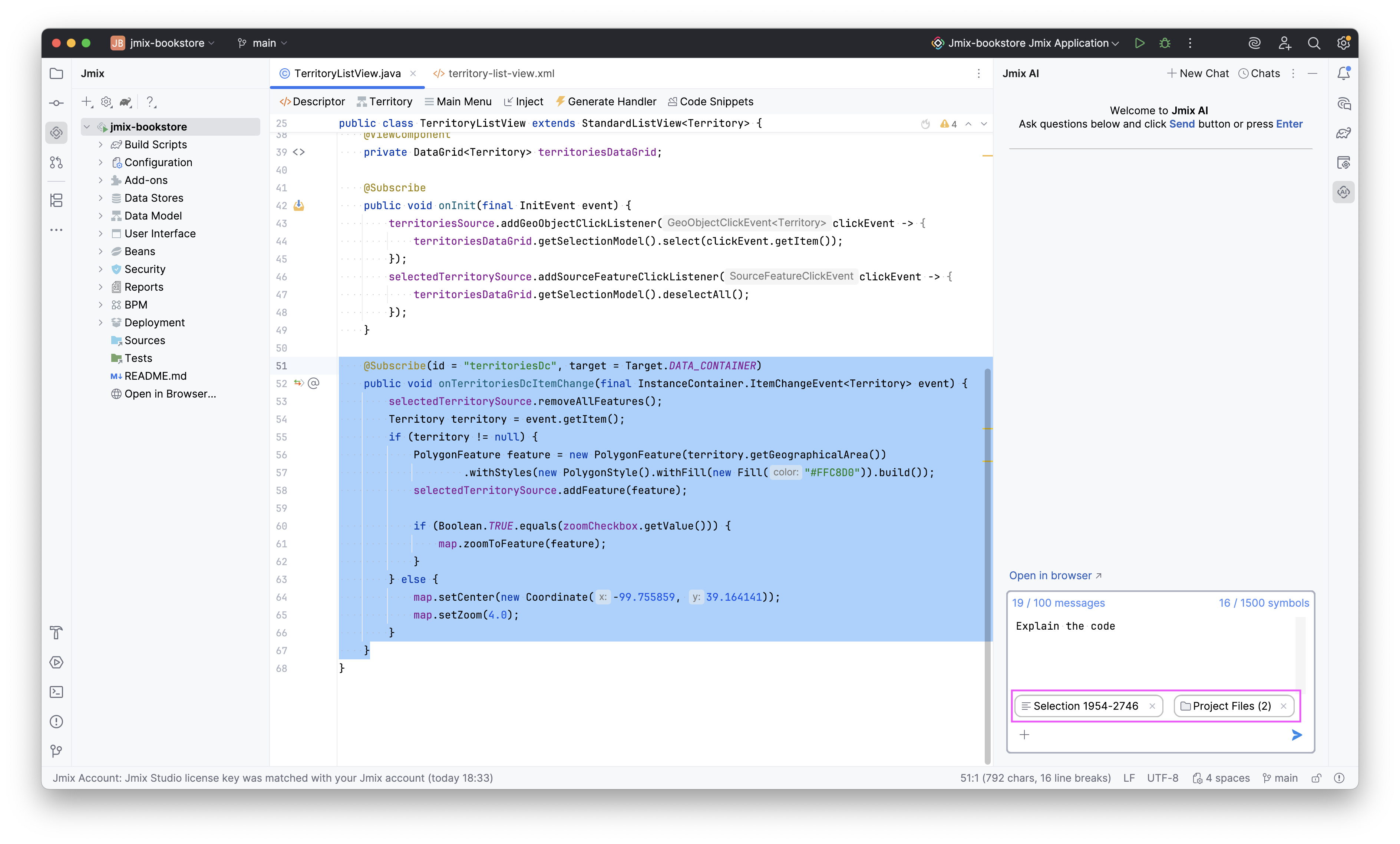
Task: Open the Gradle tool window
Action: (1344, 133)
